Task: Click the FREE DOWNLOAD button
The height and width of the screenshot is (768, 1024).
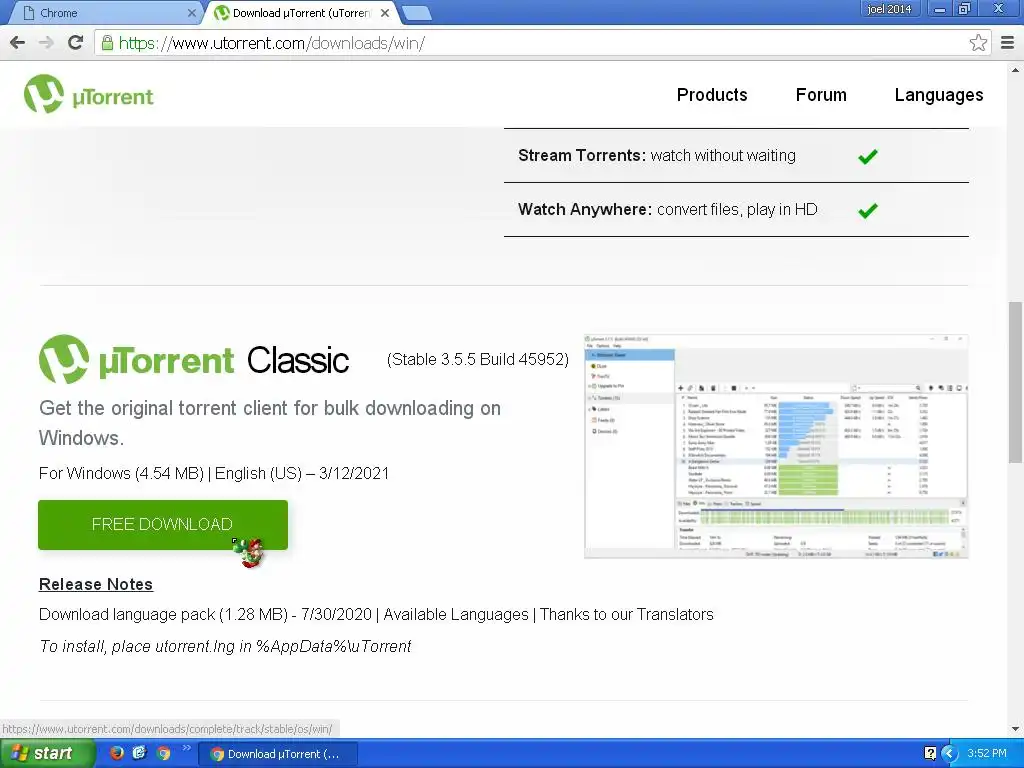Action: 163,524
